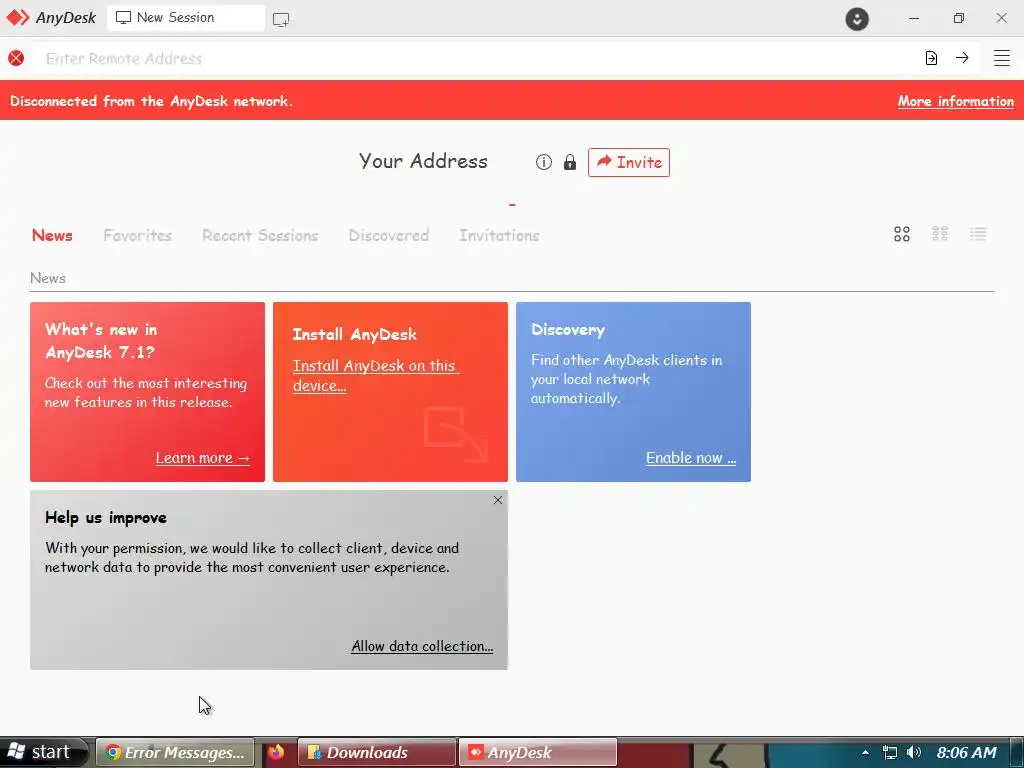Click the connect arrow icon
The image size is (1024, 768).
(x=962, y=57)
